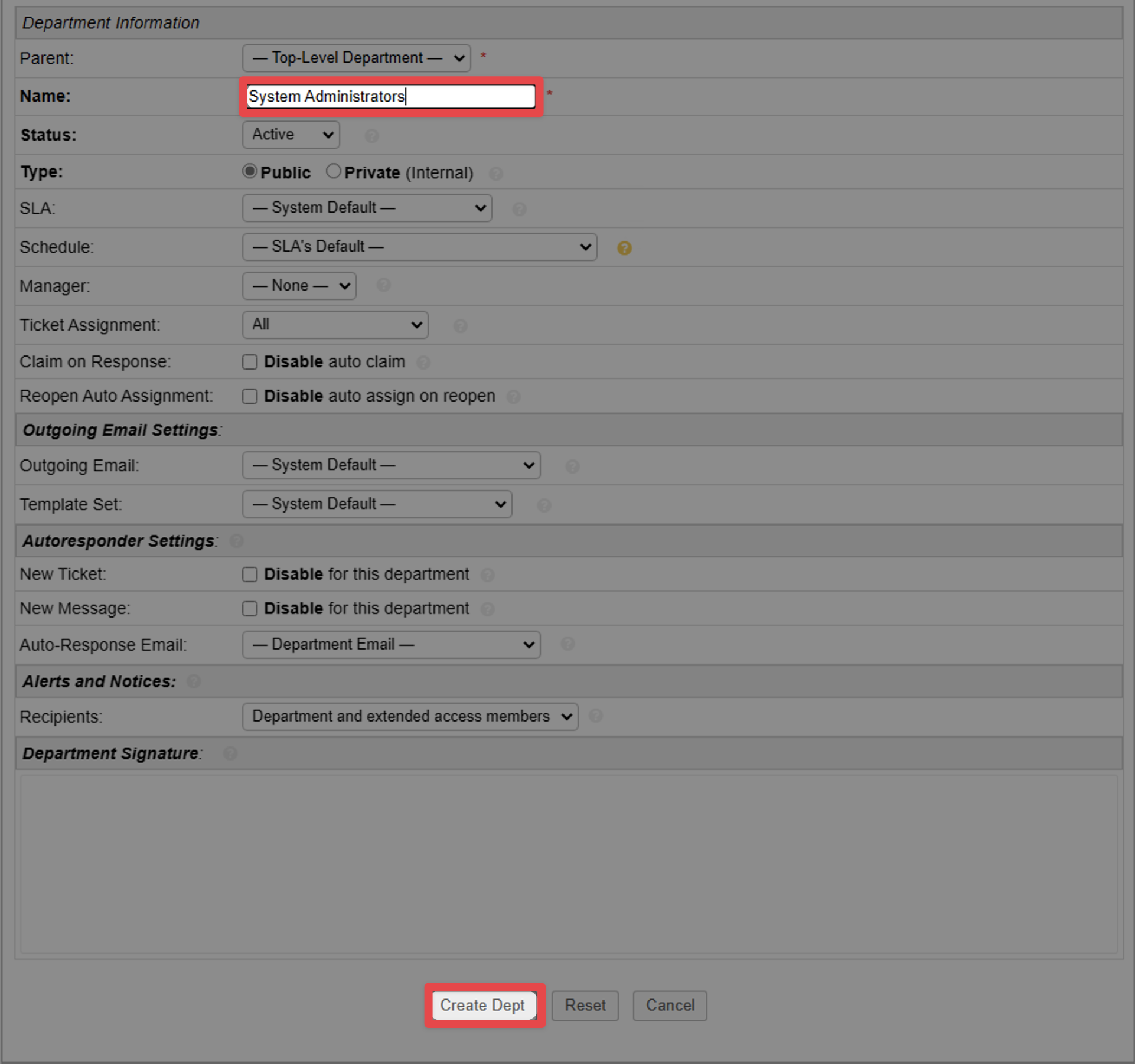Click help icon for Department Signature section
Viewport: 1135px width, 1064px height.
tap(230, 753)
